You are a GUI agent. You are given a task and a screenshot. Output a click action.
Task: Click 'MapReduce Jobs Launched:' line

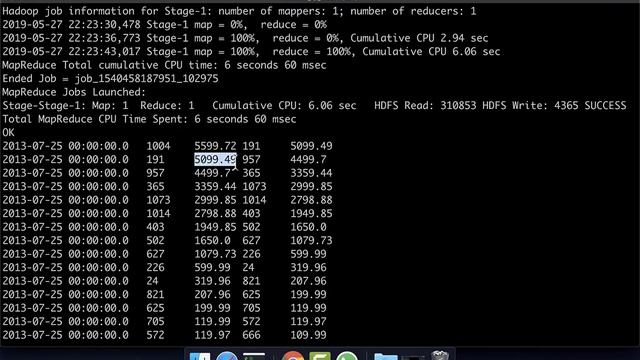coord(74,92)
